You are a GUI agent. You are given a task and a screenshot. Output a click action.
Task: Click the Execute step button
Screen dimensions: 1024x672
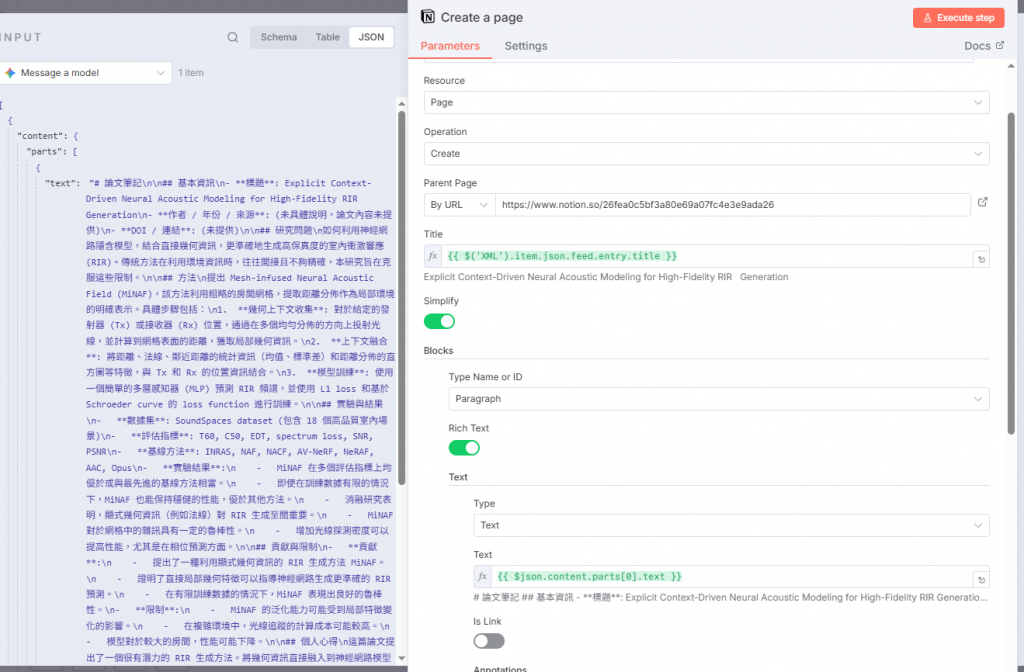point(958,18)
